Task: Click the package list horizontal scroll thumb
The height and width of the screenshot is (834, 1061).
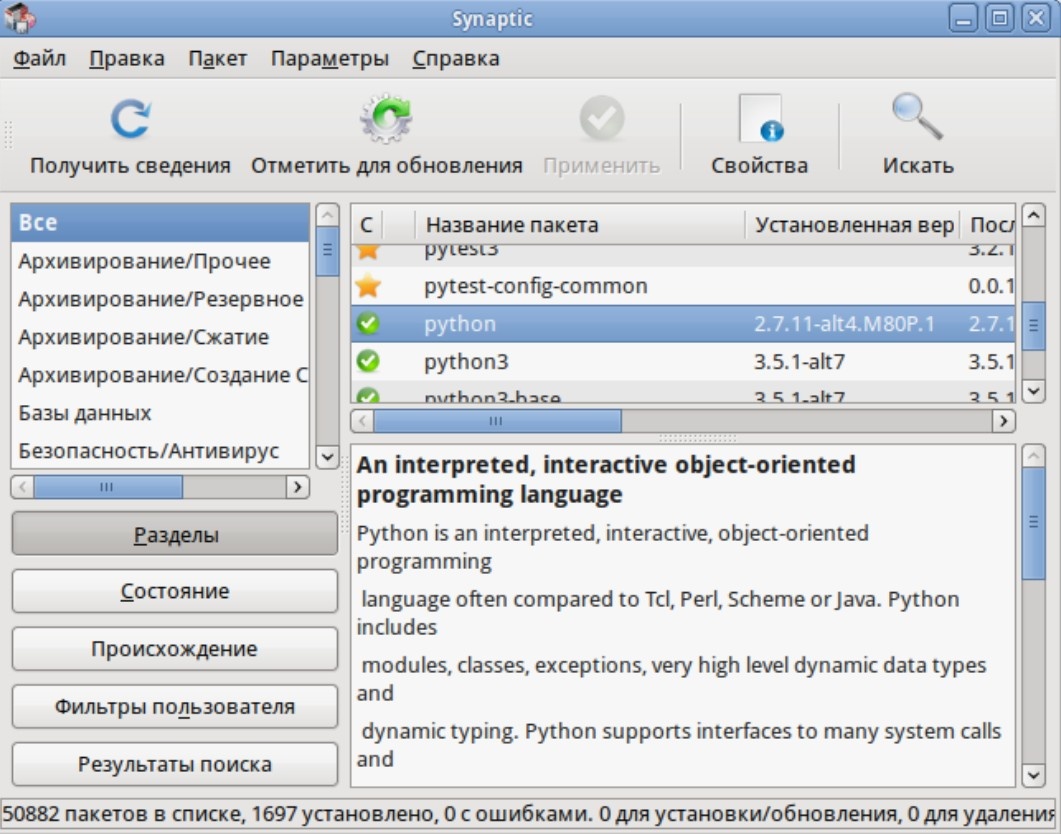Action: click(497, 421)
